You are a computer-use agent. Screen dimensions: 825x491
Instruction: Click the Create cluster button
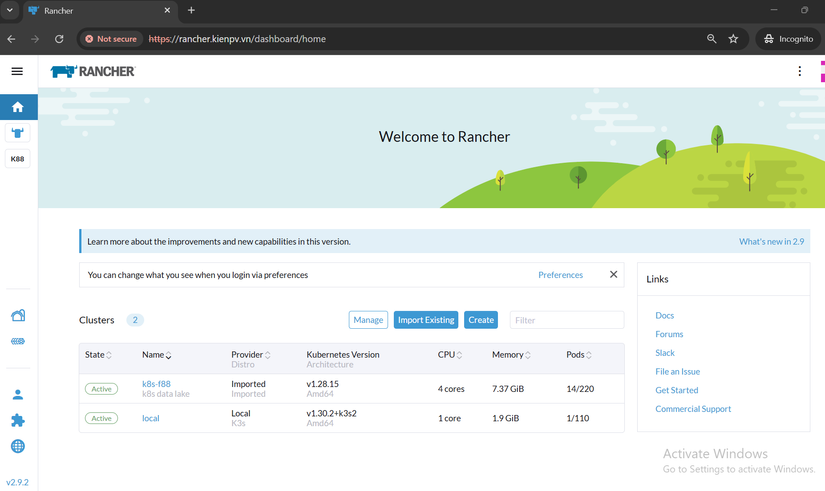pos(481,320)
